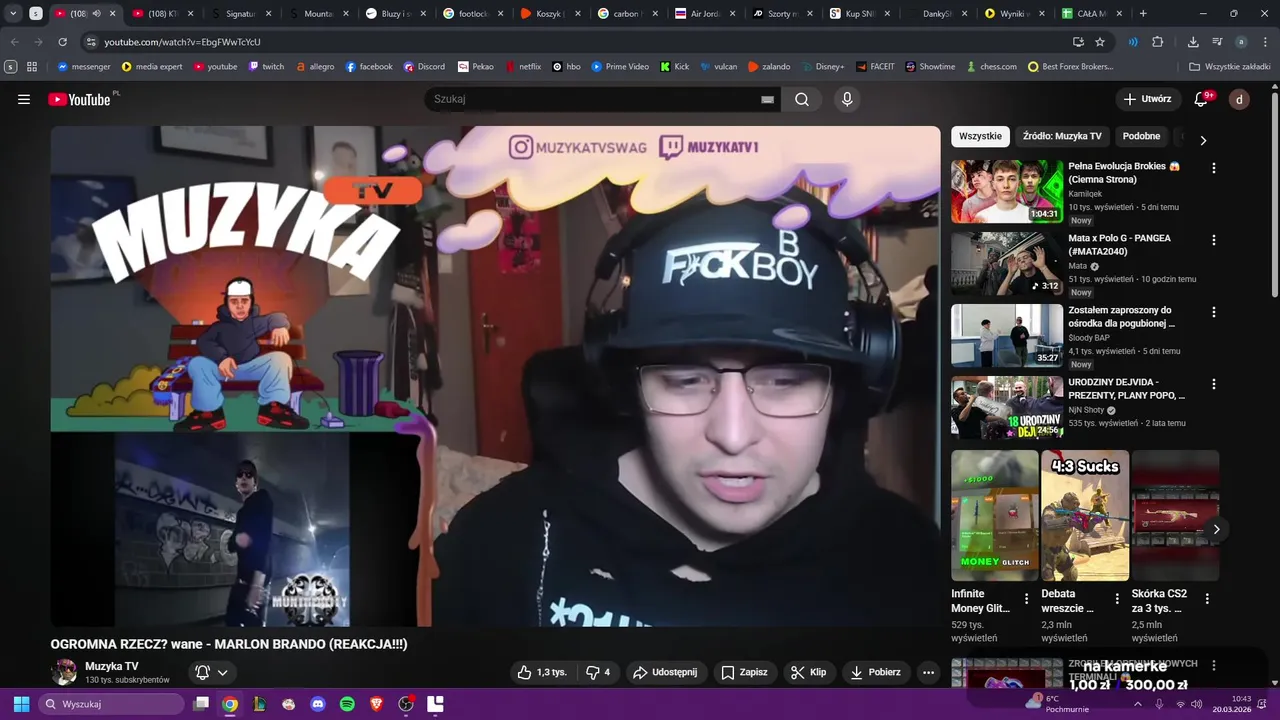Screen dimensions: 1280x720
Task: Go to the YouTube home logo
Action: pyautogui.click(x=79, y=99)
